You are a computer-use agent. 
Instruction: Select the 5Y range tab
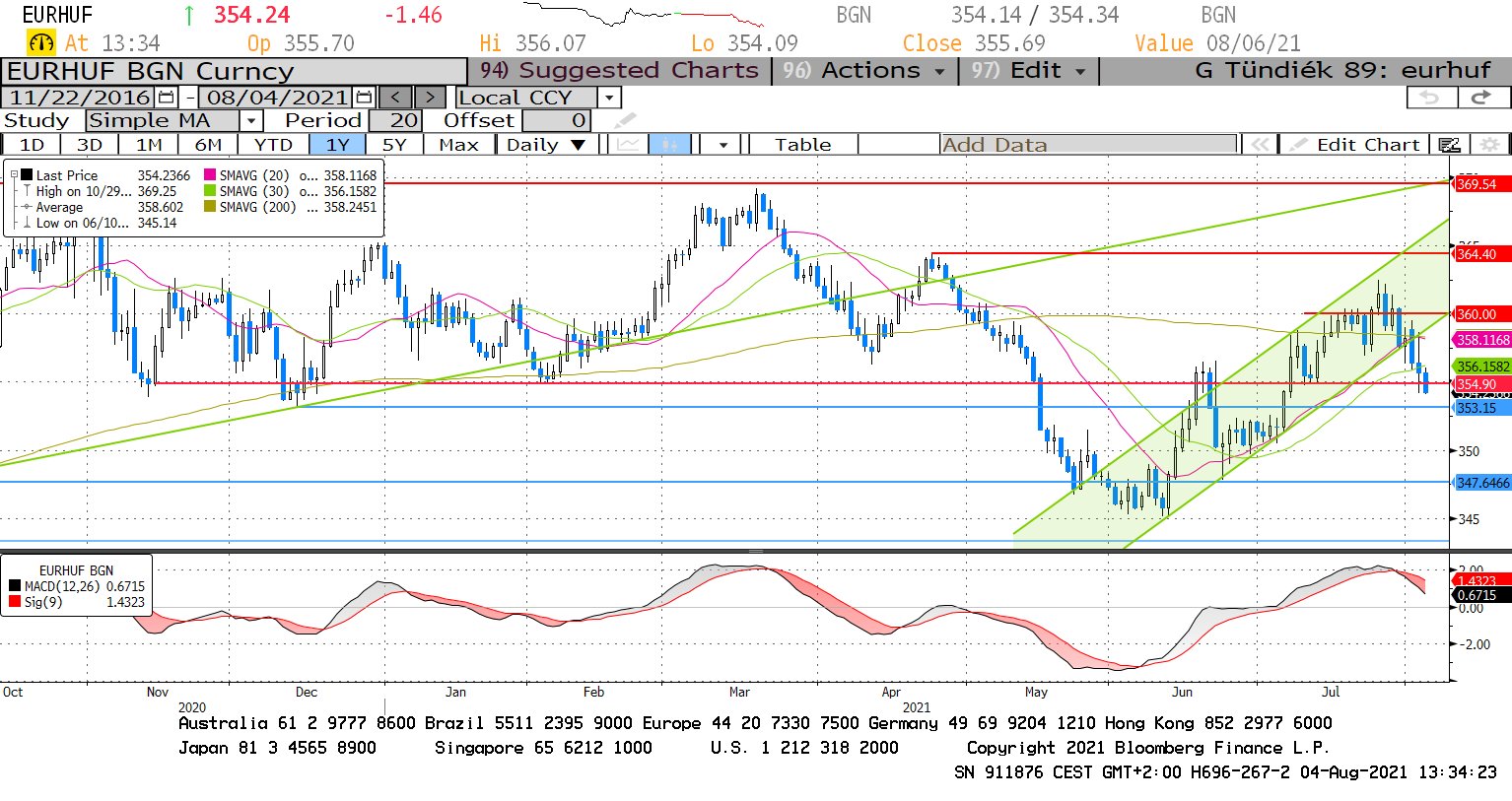394,145
